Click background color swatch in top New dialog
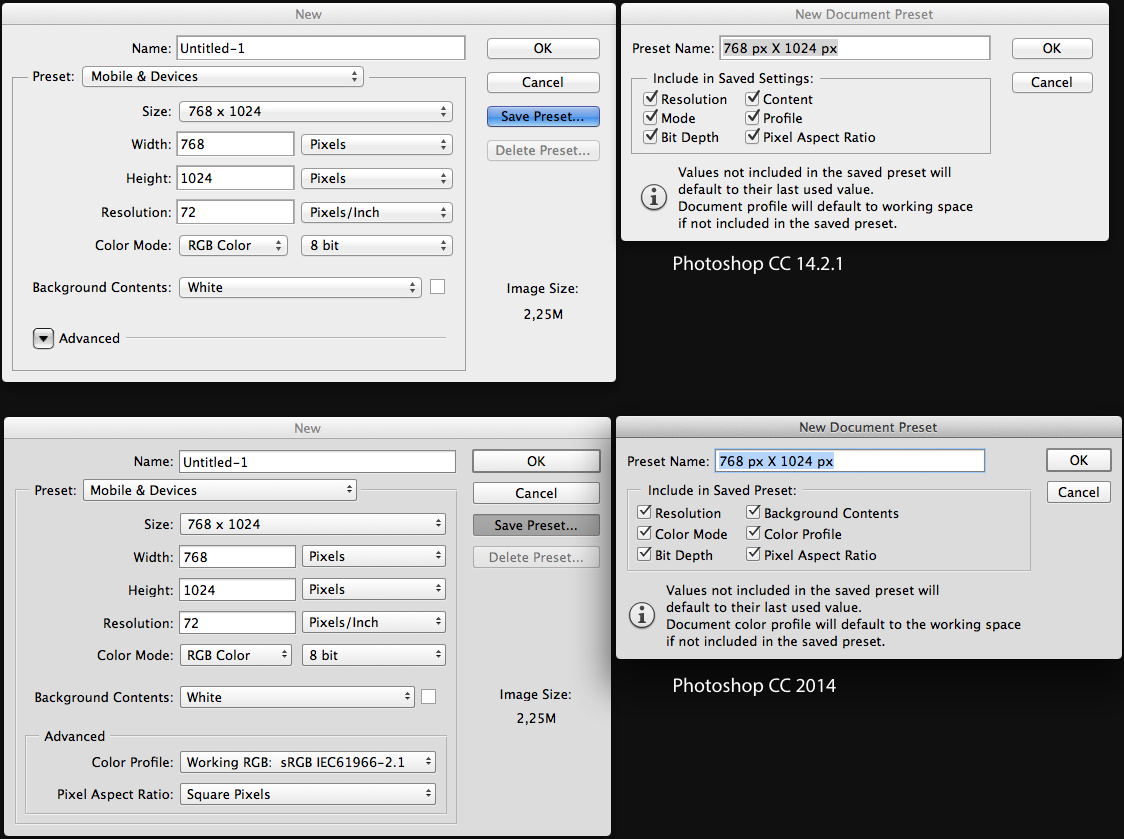Screen dimensions: 1124x839 click(437, 287)
